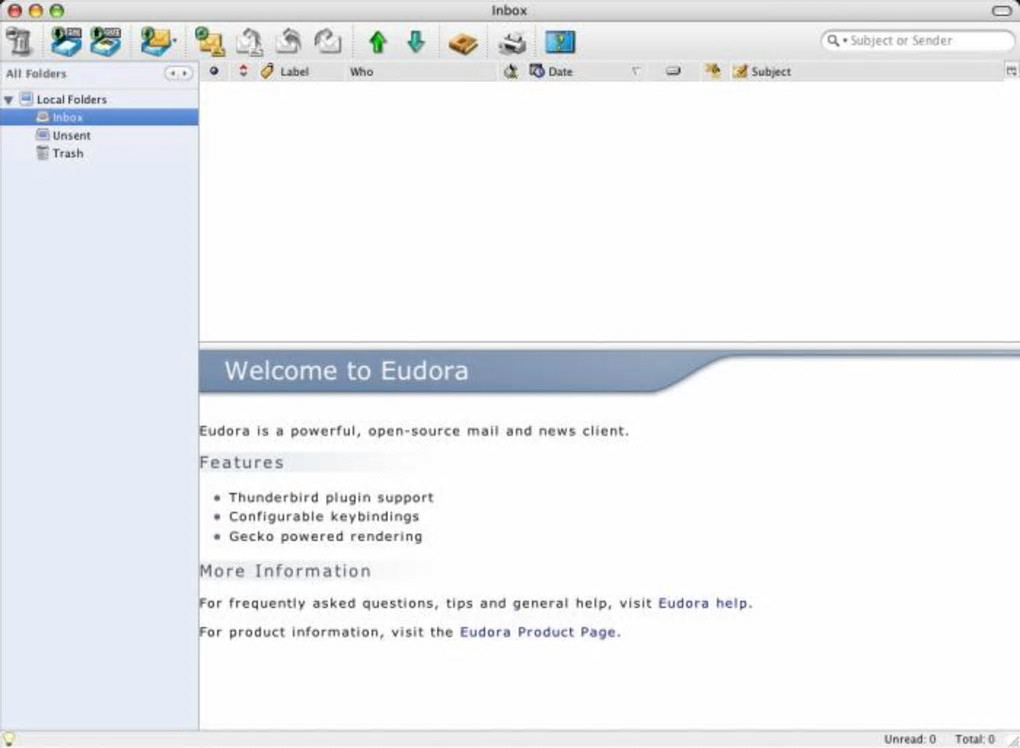The height and width of the screenshot is (748, 1020).
Task: Click the Thunderbird plugin support bullet
Action: click(x=330, y=498)
